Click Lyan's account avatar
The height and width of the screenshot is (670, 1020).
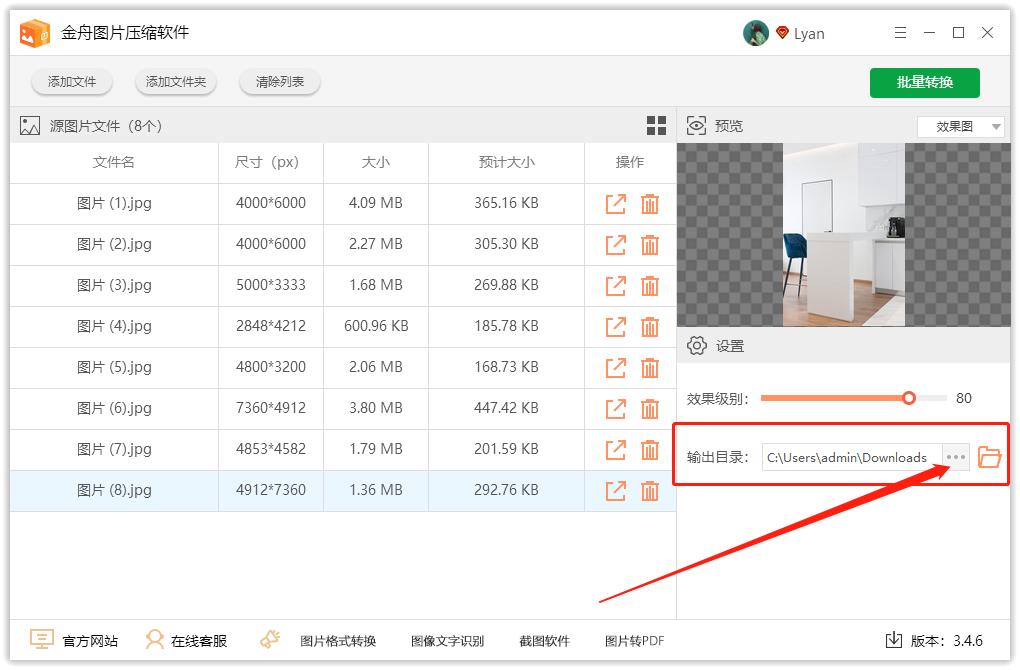[756, 32]
